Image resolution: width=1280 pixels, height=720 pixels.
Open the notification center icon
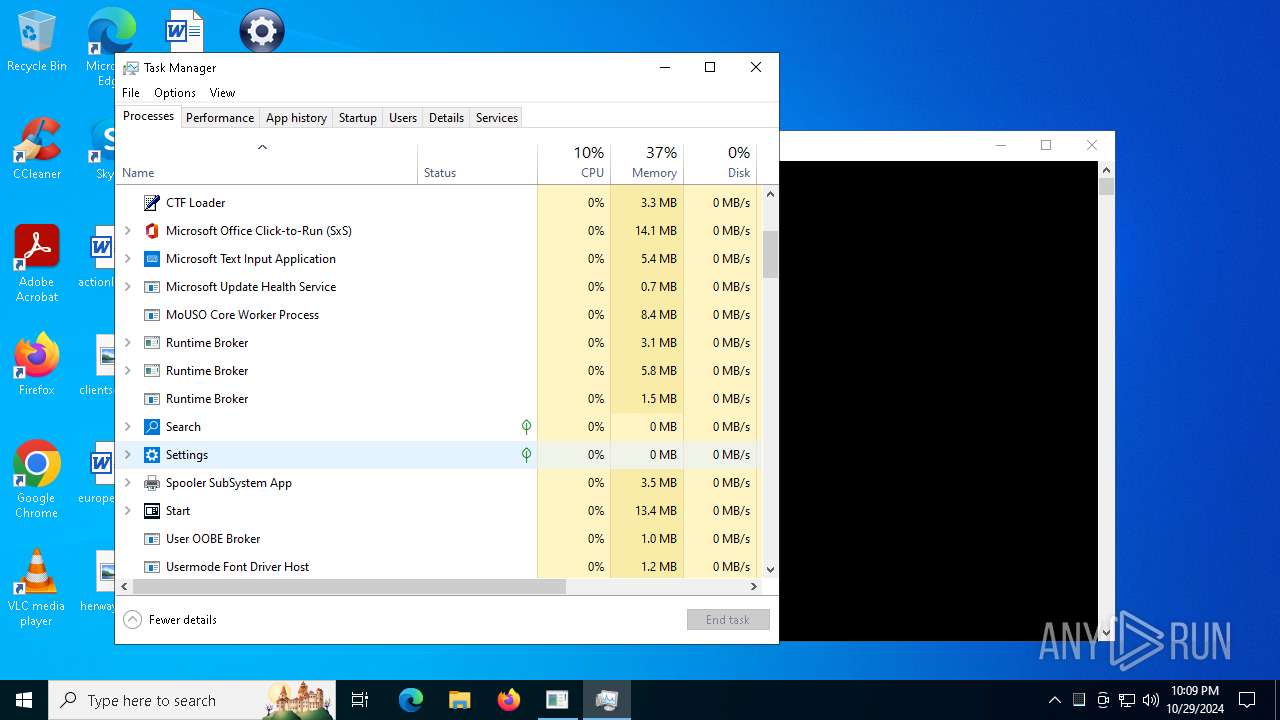pyautogui.click(x=1247, y=700)
